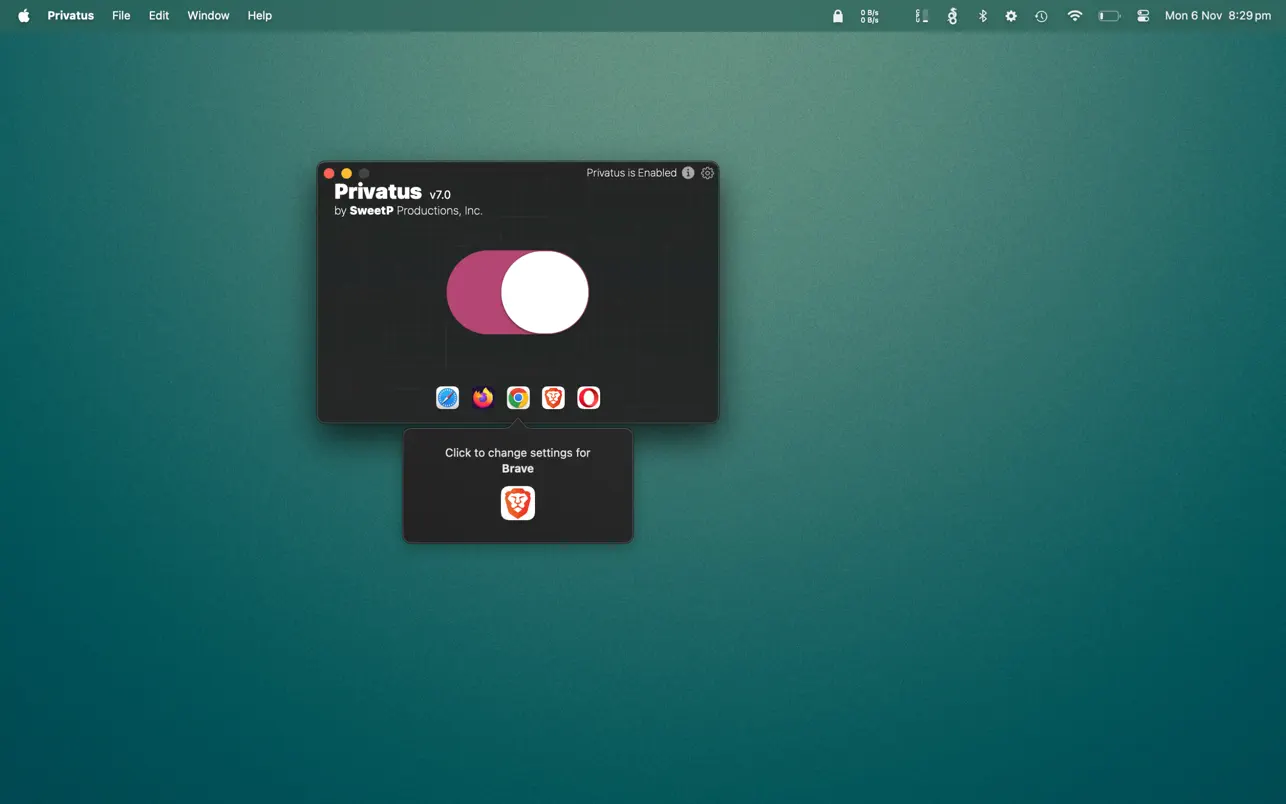Toggle the large Privatus enable switch
Image resolution: width=1286 pixels, height=804 pixels.
pos(517,292)
